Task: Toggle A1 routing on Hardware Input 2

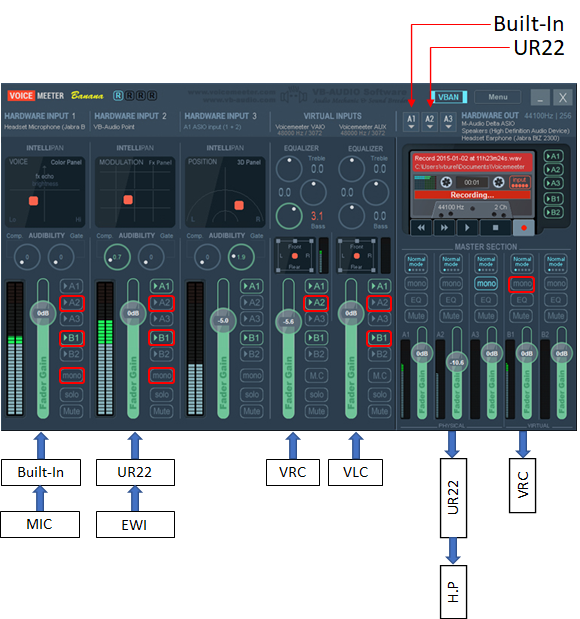Action: 162,286
